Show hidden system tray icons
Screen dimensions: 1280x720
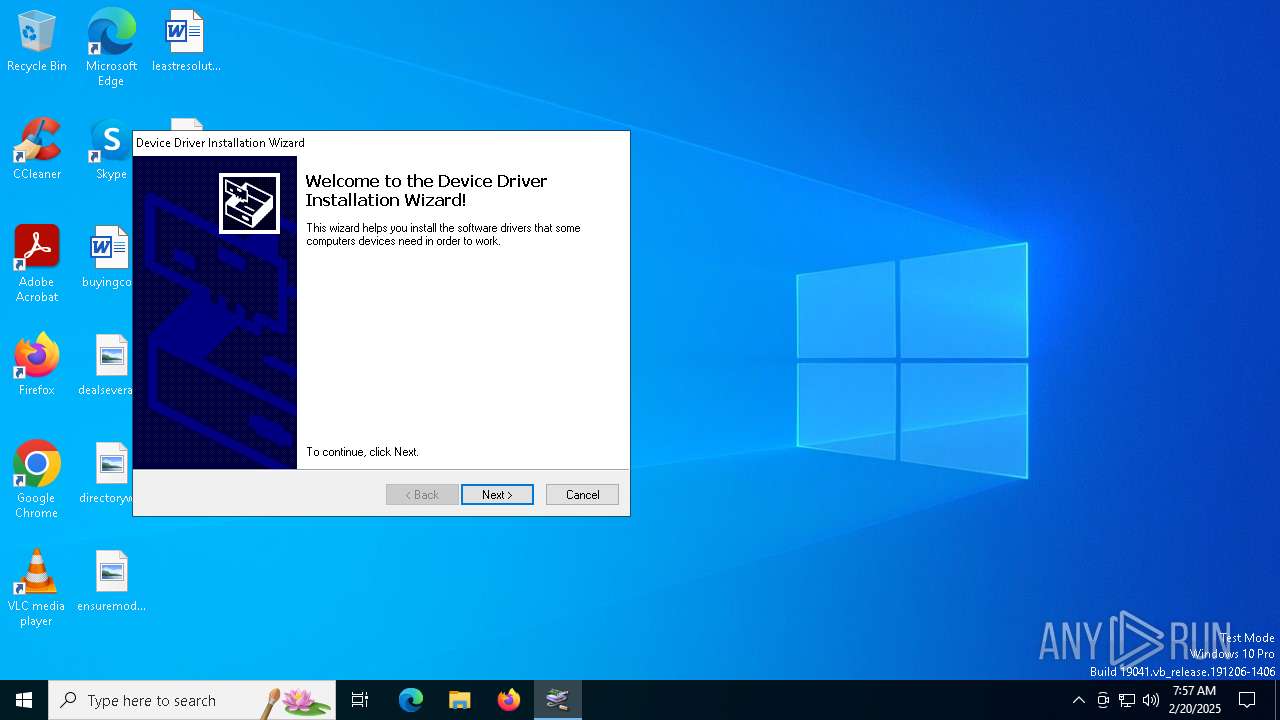coord(1078,700)
